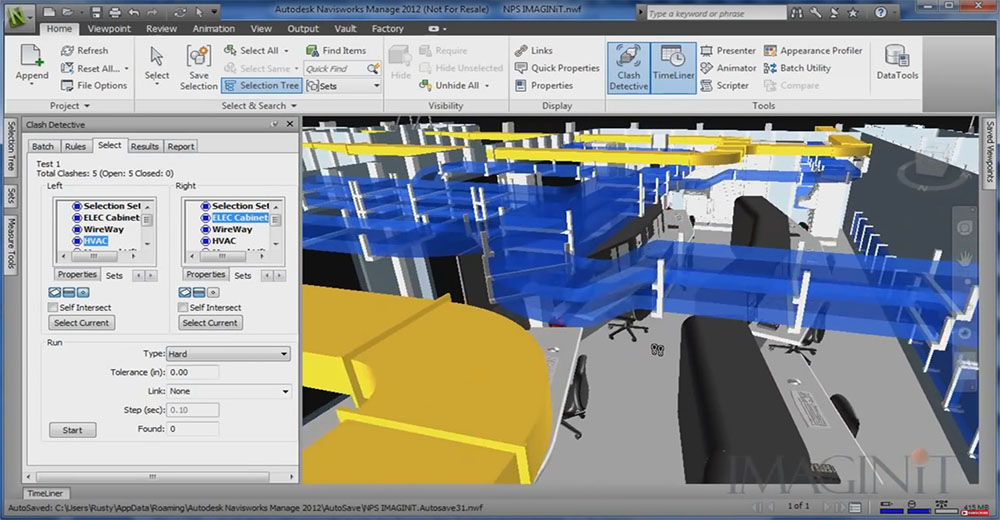1000x520 pixels.
Task: Expand the Select & Search panel arrow
Action: (294, 106)
